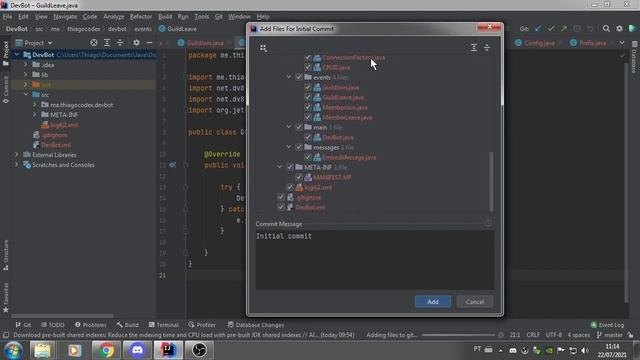This screenshot has width=640, height=360.
Task: Expand External Libraries node
Action: point(17,155)
